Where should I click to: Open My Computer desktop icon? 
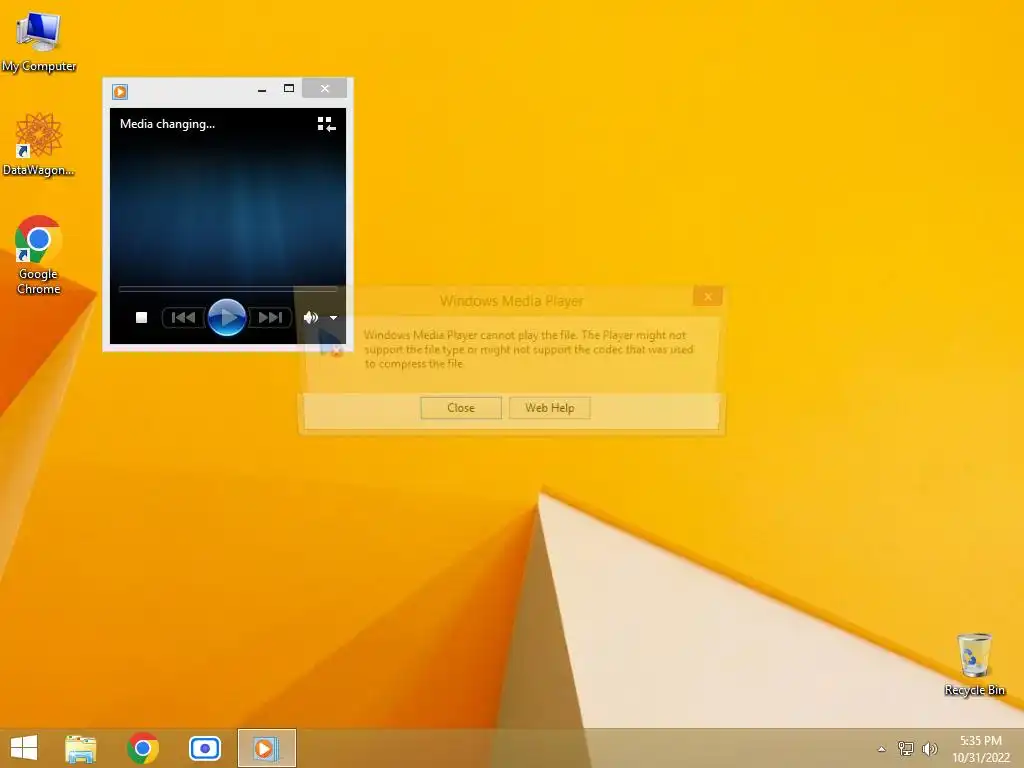pos(39,42)
